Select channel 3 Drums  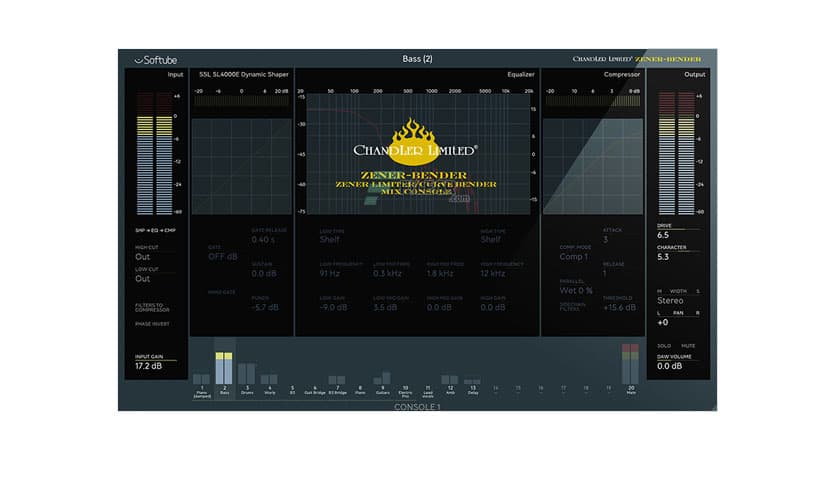coord(247,379)
